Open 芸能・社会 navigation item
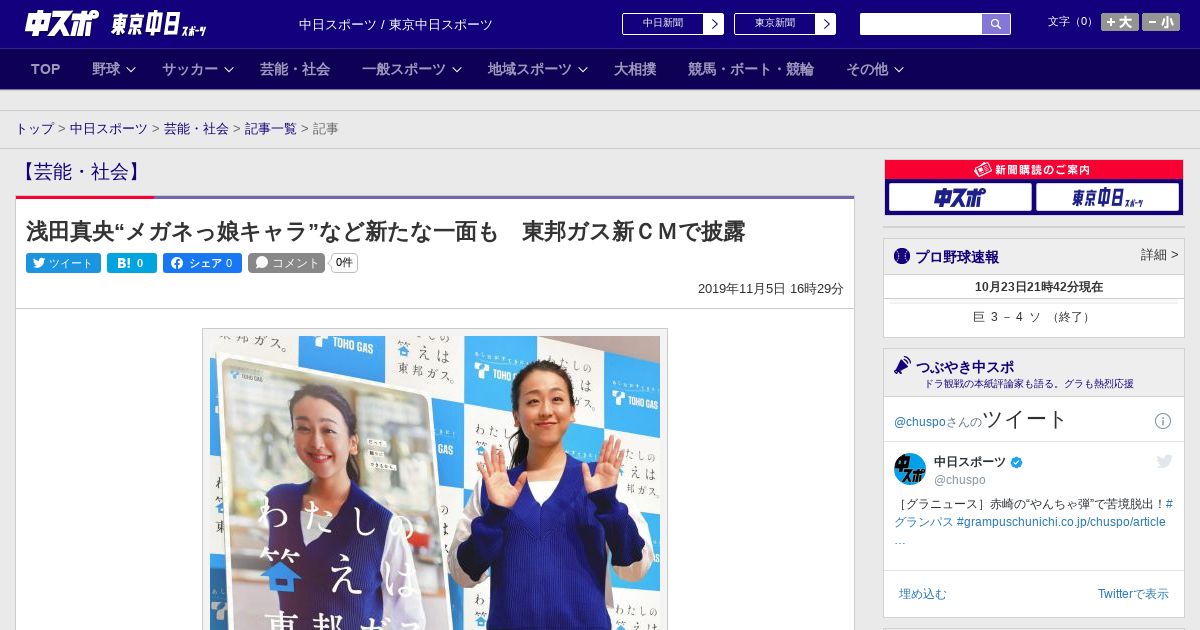1200x630 pixels. pos(295,69)
